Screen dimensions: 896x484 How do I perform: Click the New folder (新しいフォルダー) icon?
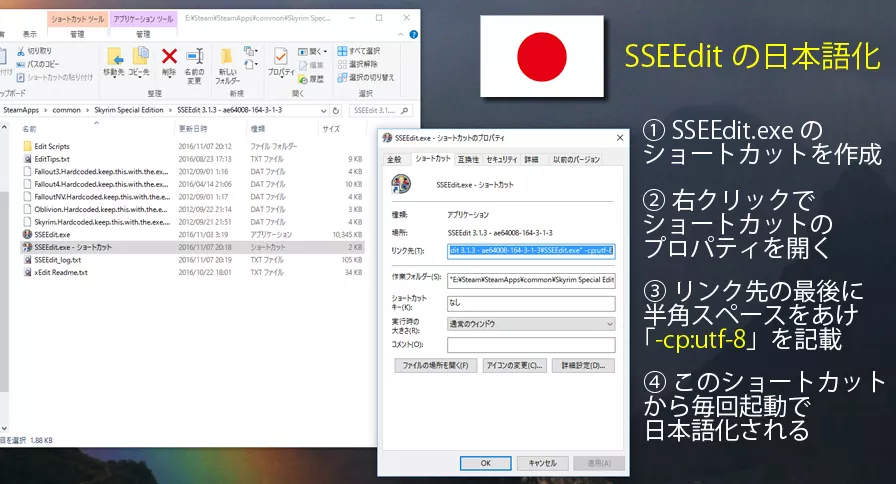point(227,56)
